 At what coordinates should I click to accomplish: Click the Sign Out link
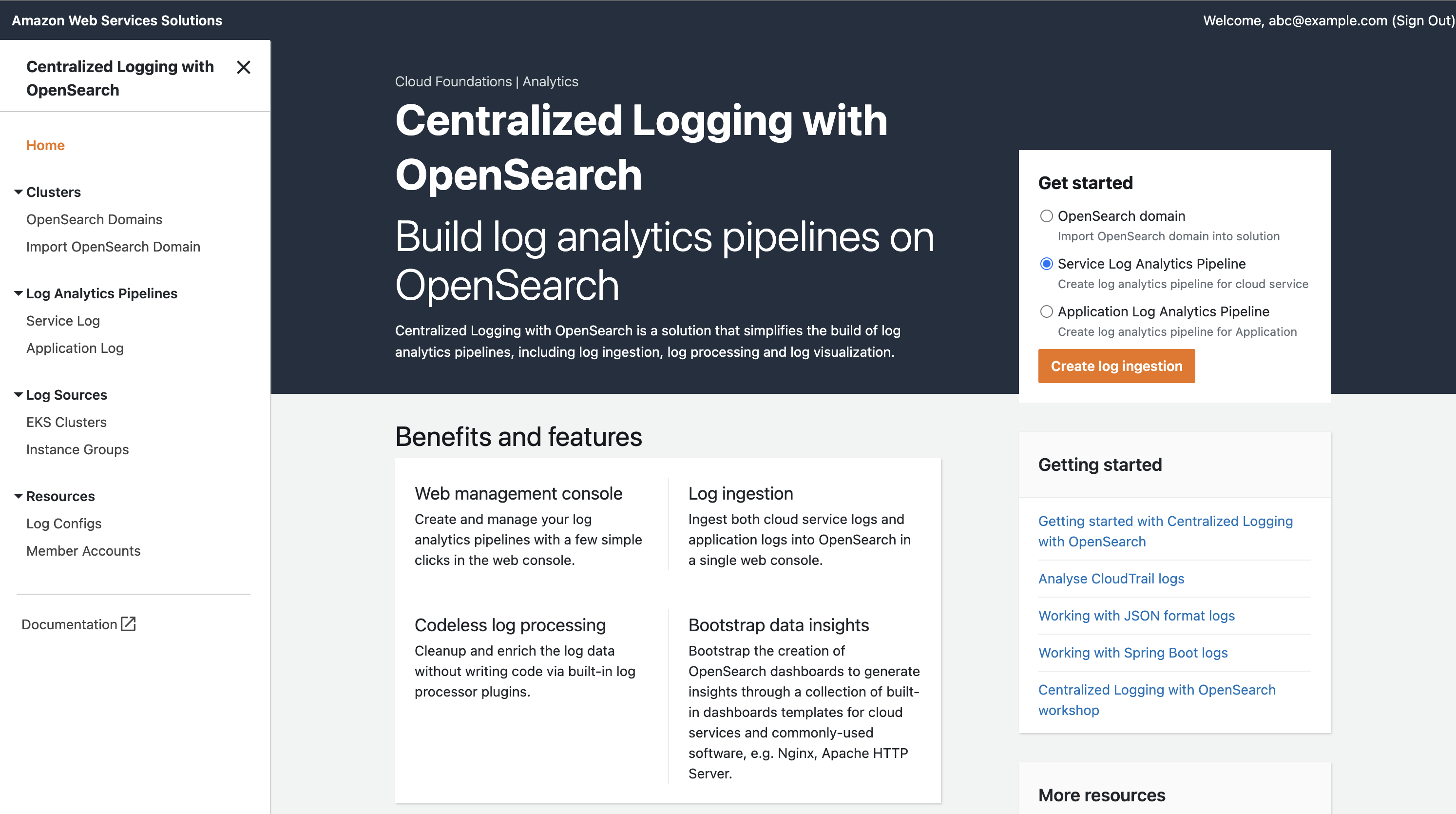1422,20
